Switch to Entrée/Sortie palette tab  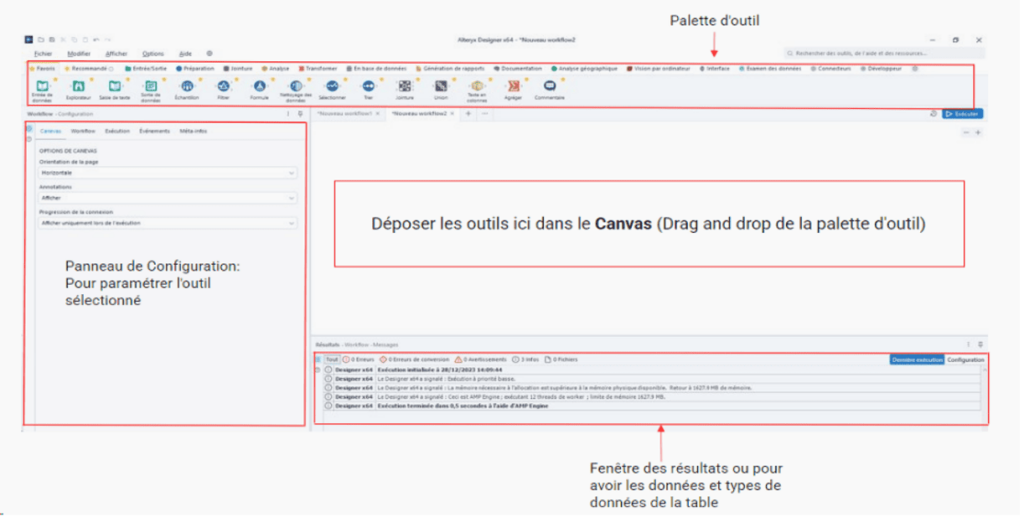coord(146,69)
